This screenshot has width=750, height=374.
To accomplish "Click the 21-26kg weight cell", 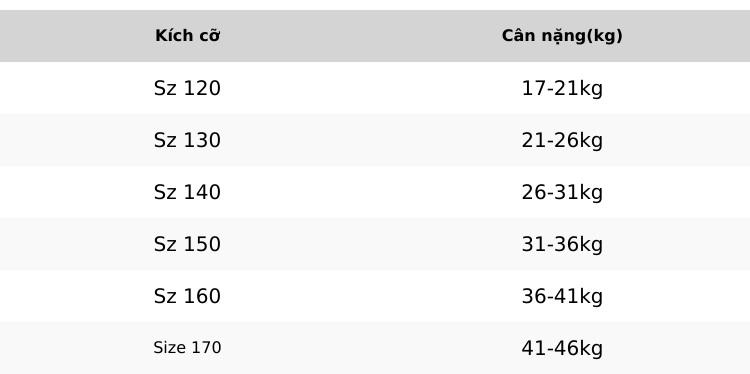I will pos(562,141).
